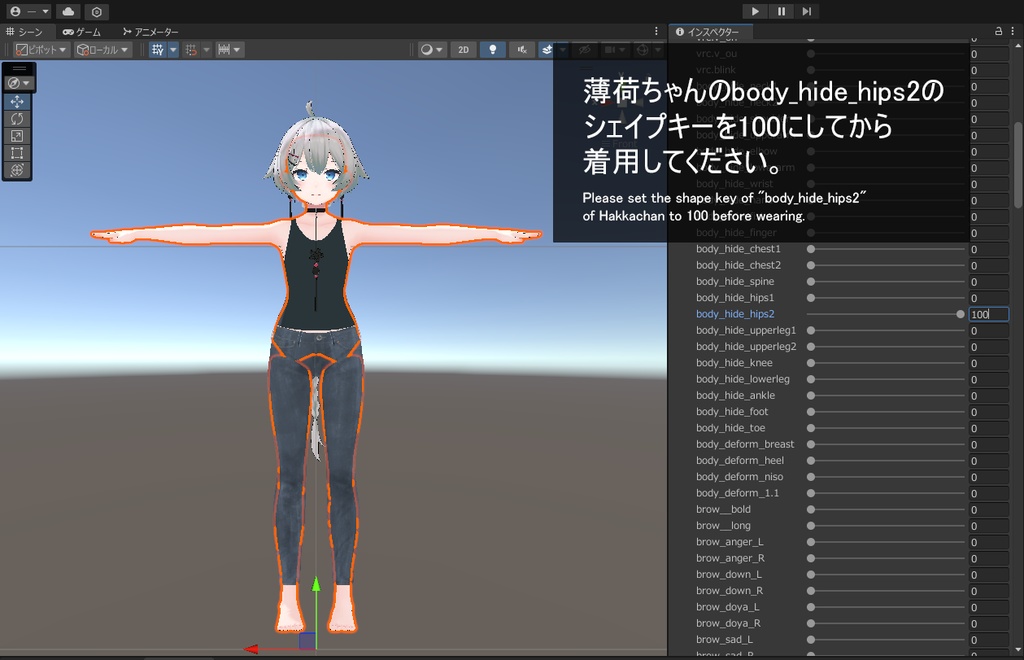Toggle scene lighting with the bulb icon

click(493, 49)
